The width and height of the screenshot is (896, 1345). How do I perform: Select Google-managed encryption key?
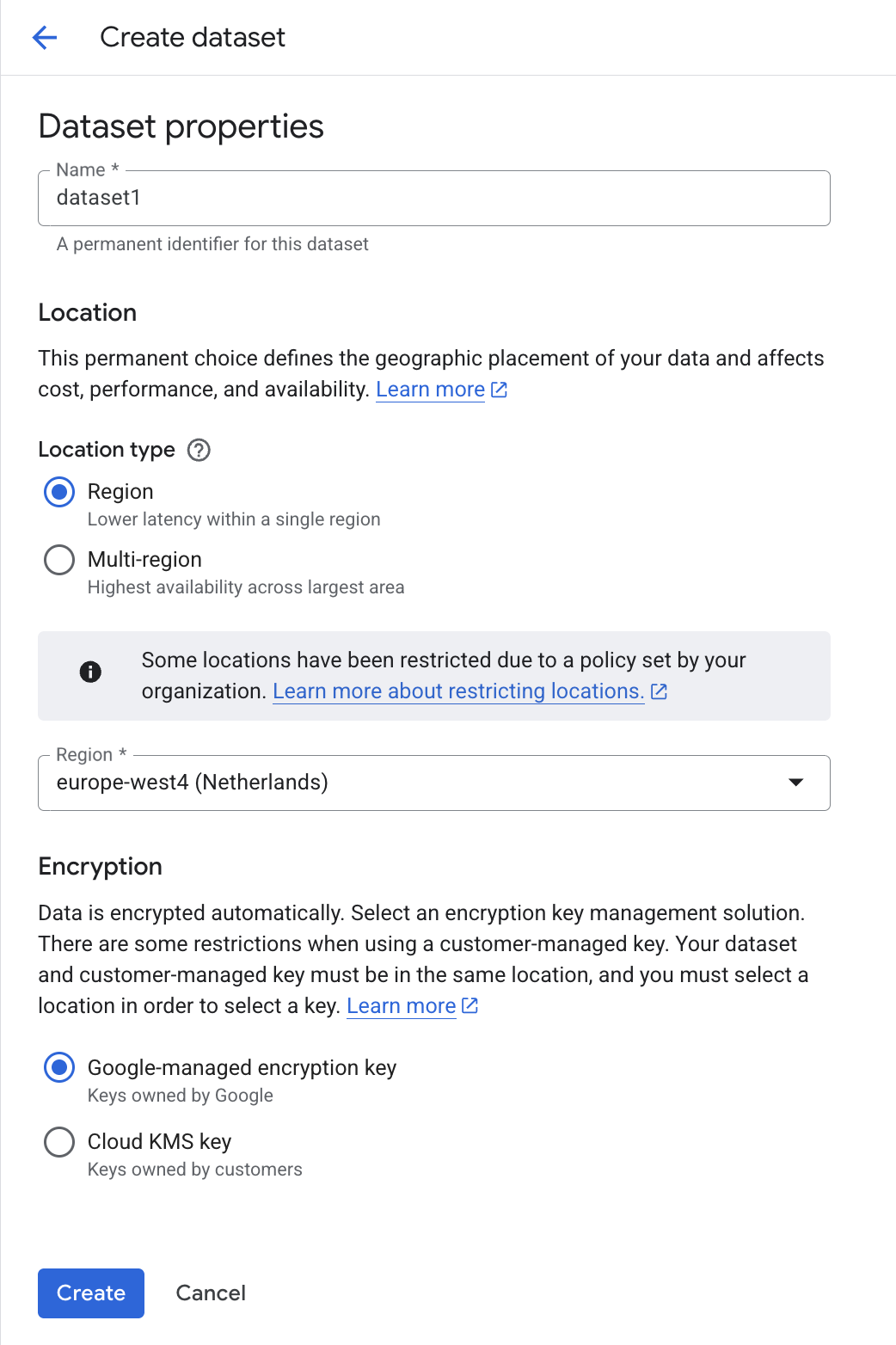[58, 1068]
